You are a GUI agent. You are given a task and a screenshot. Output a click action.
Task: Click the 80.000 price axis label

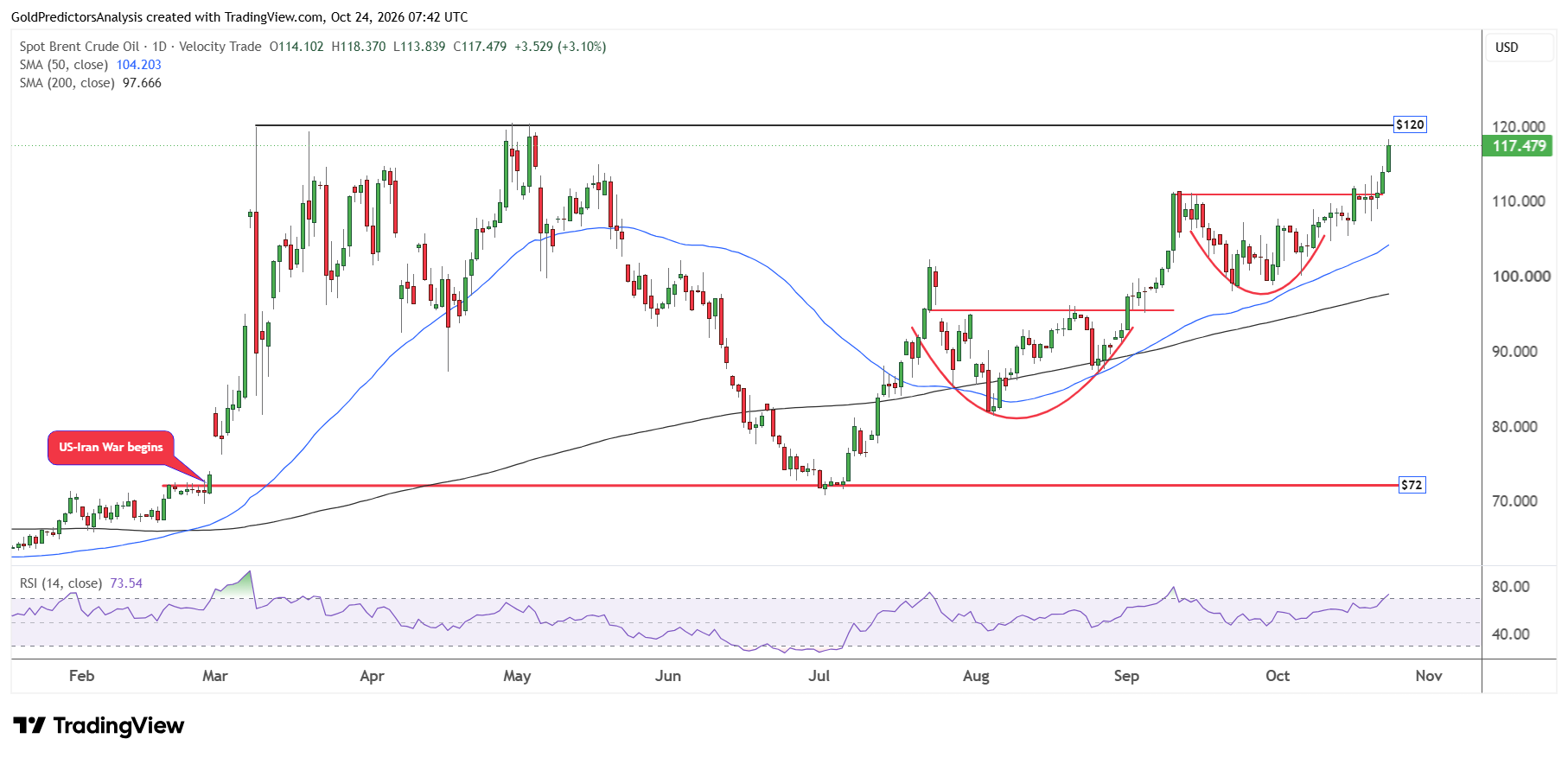point(1515,427)
